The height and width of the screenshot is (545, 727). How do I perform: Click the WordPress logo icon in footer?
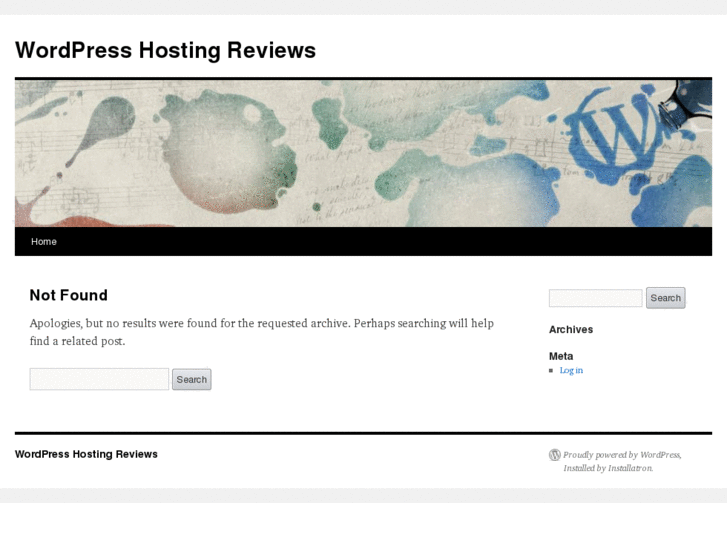click(555, 455)
